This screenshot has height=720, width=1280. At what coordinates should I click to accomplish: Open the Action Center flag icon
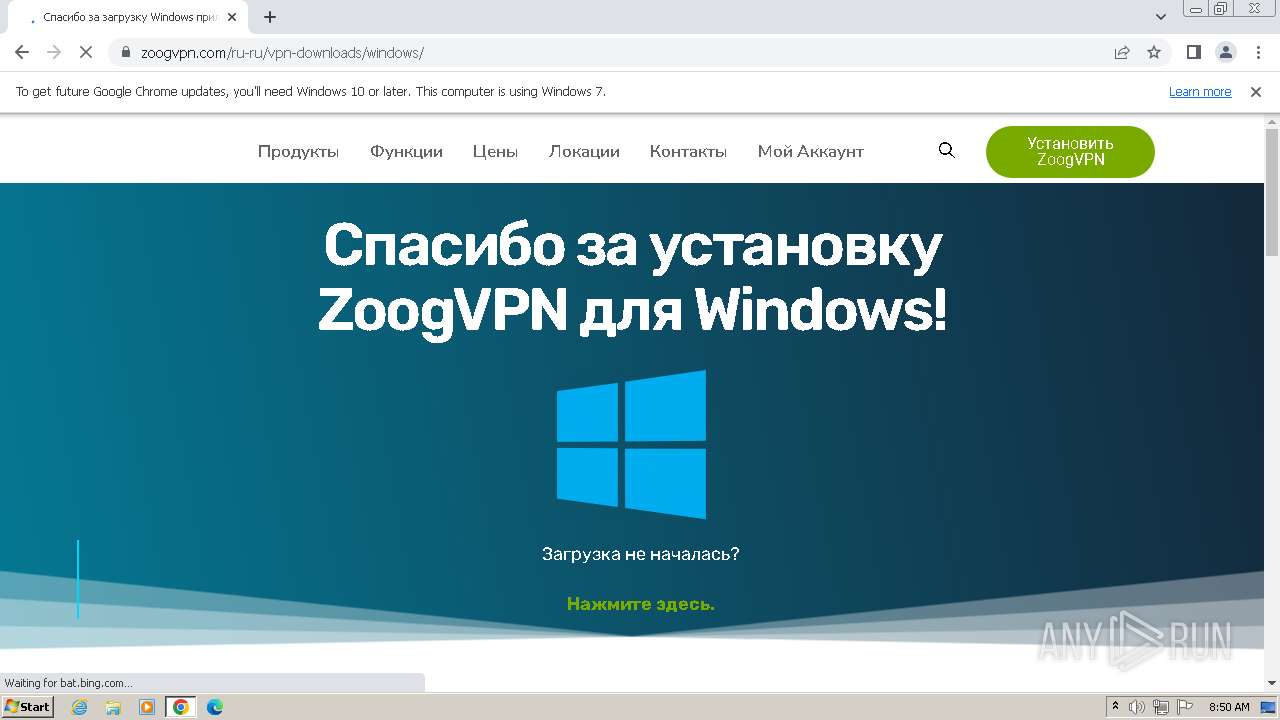pos(1185,707)
